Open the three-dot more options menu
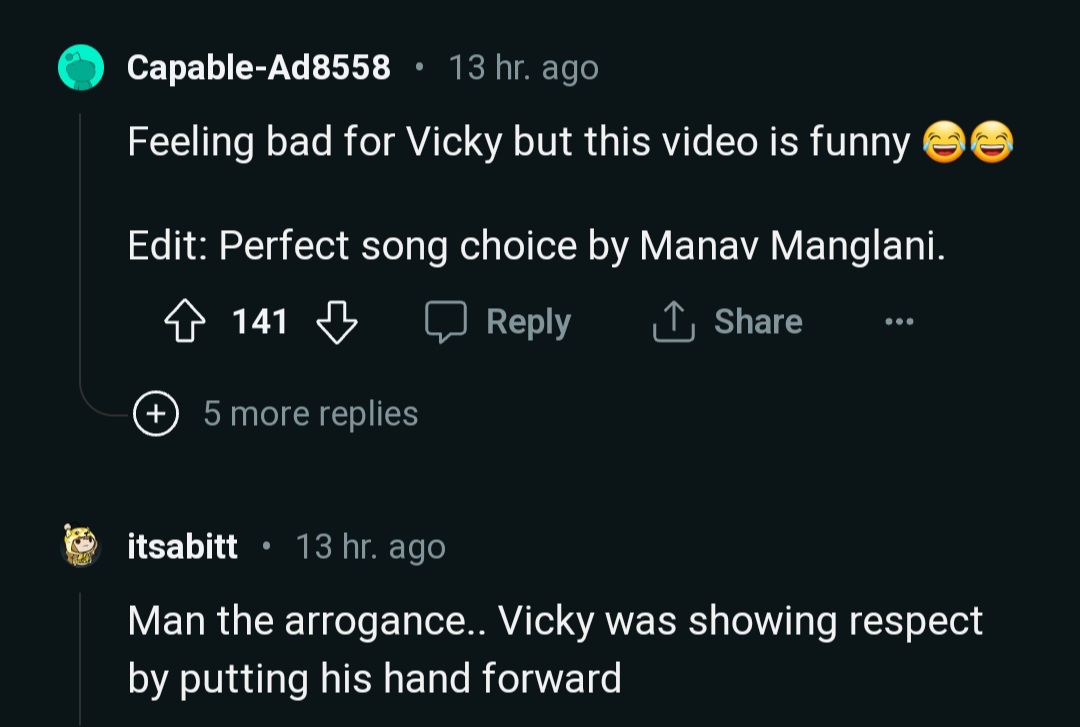The image size is (1080, 727). coord(899,322)
